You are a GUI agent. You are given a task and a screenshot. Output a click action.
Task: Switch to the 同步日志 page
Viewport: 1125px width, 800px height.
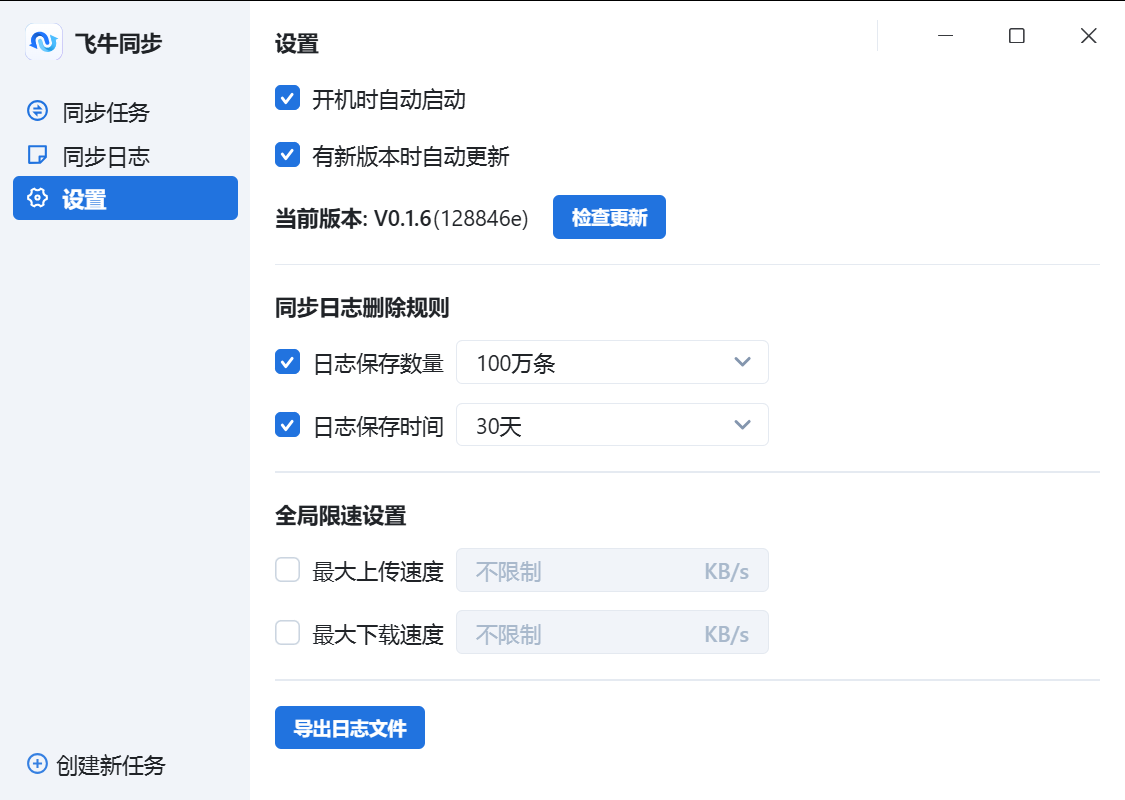coord(105,156)
